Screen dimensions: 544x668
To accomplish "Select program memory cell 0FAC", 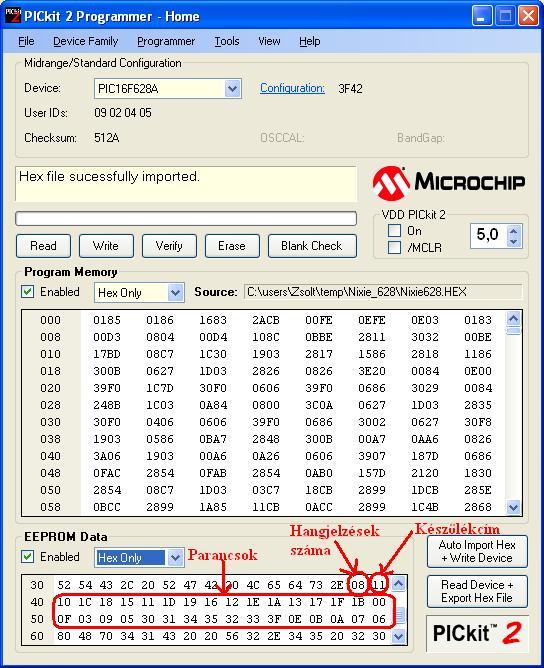I will 107,473.
